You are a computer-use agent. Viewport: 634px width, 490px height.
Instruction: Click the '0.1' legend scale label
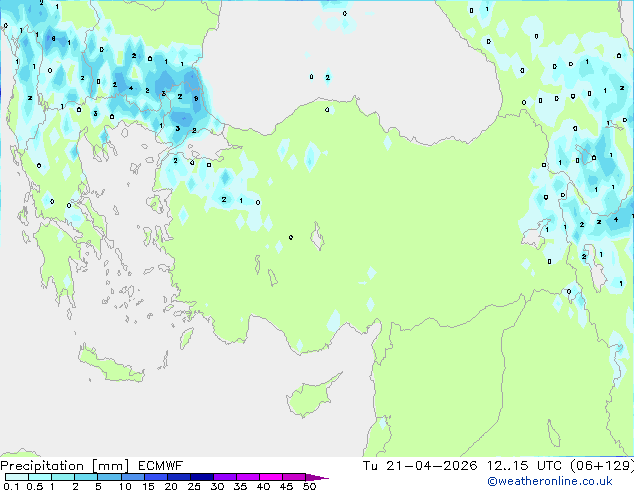coord(11,486)
